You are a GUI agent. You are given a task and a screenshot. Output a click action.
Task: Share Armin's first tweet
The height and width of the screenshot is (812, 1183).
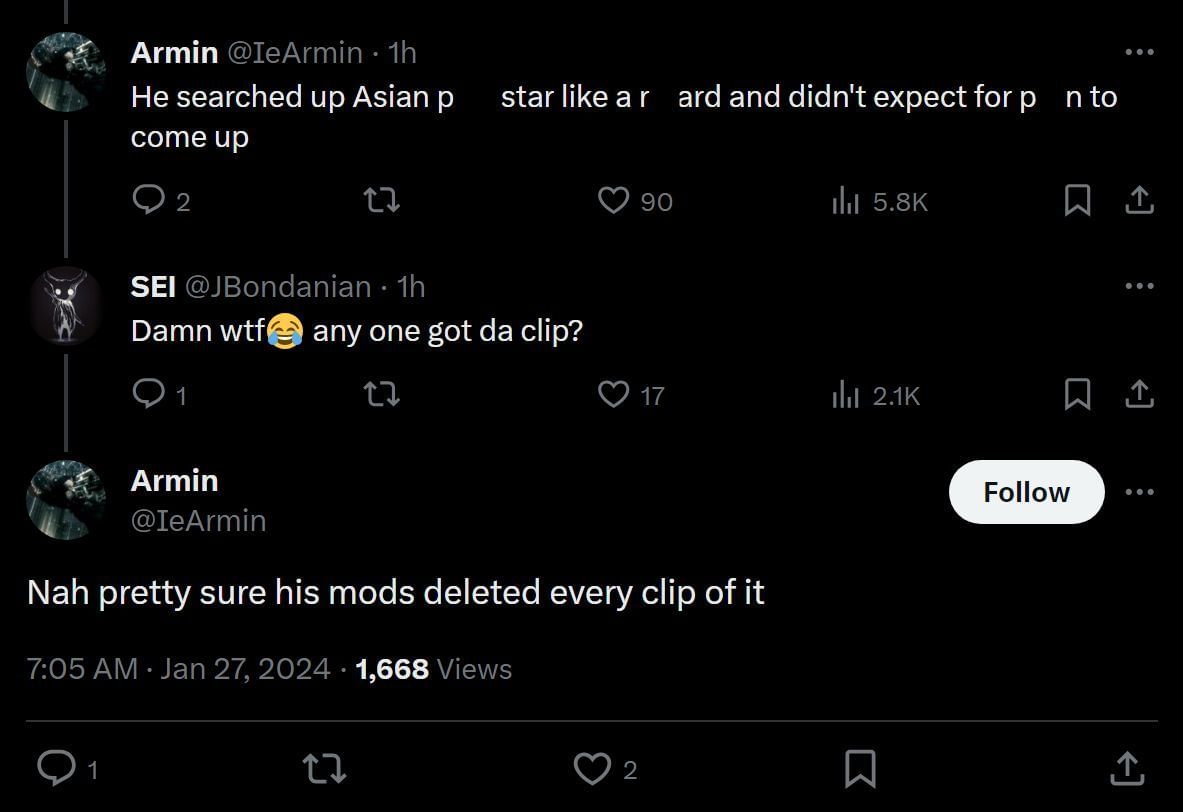tap(1139, 201)
